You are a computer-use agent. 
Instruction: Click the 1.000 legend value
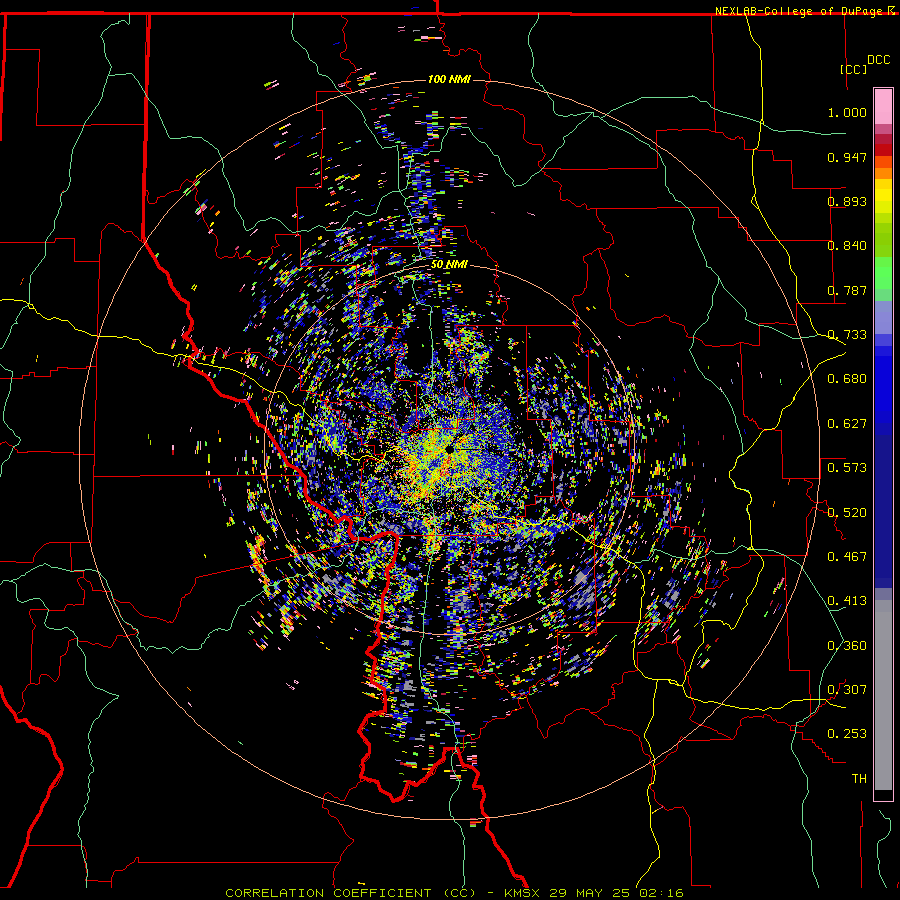(x=847, y=112)
